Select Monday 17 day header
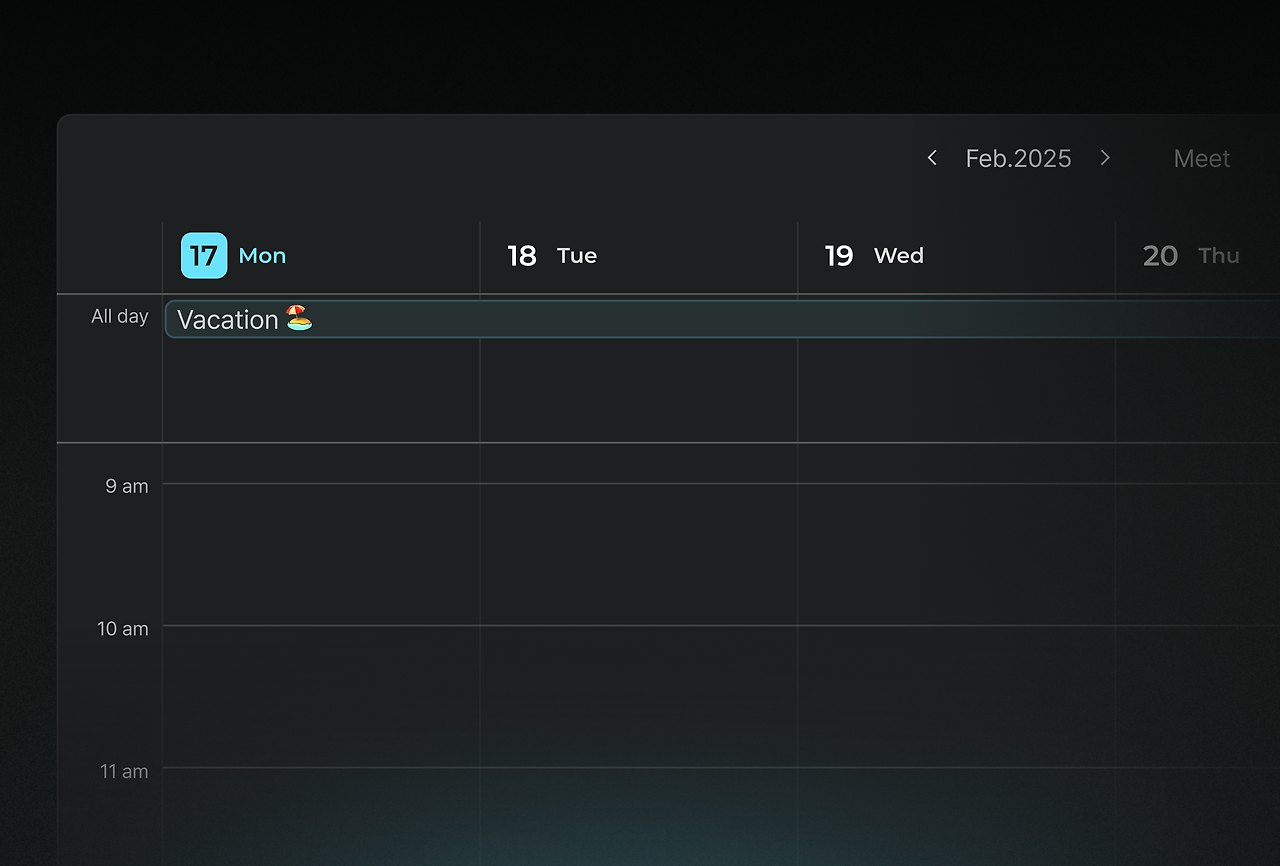Viewport: 1280px width, 866px height. pyautogui.click(x=234, y=256)
